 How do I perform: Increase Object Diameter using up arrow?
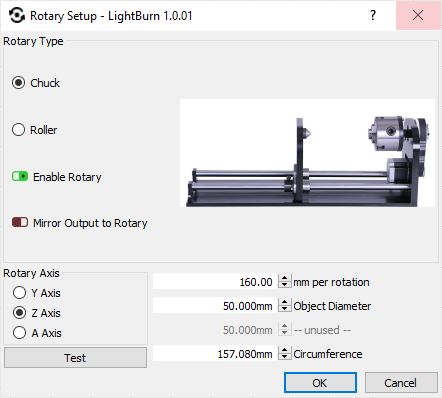[284, 302]
